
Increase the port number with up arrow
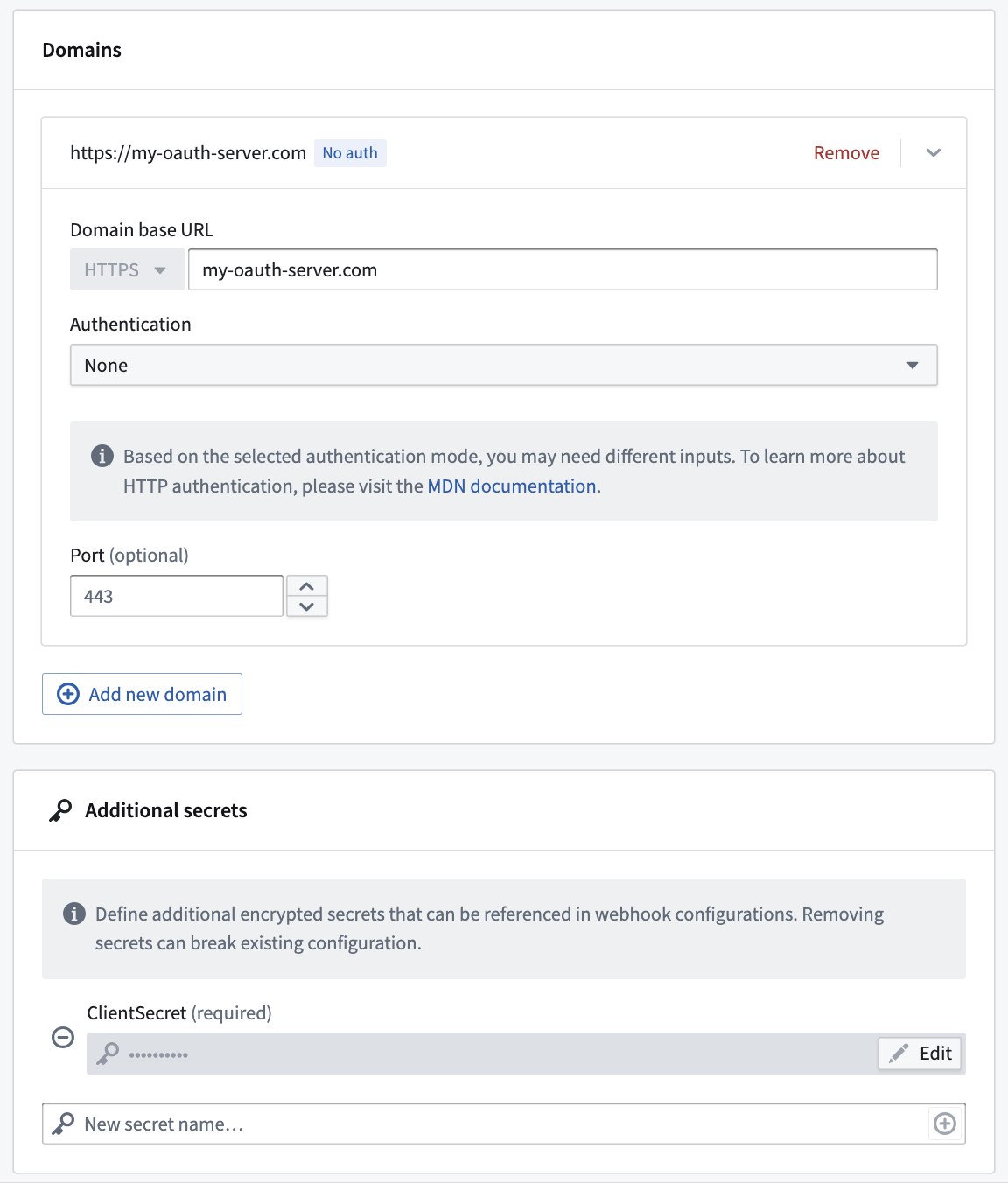click(307, 585)
